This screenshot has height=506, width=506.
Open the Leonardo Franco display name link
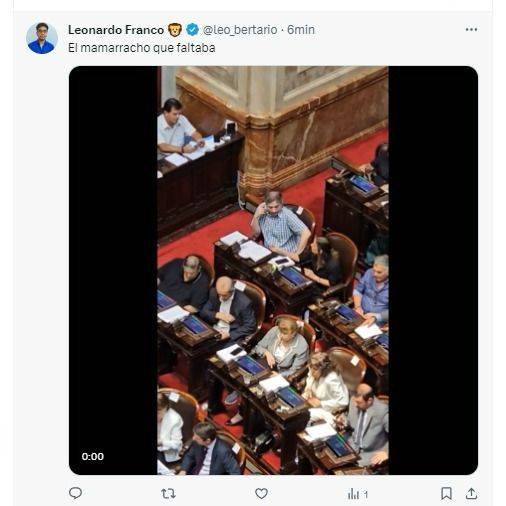click(x=116, y=30)
